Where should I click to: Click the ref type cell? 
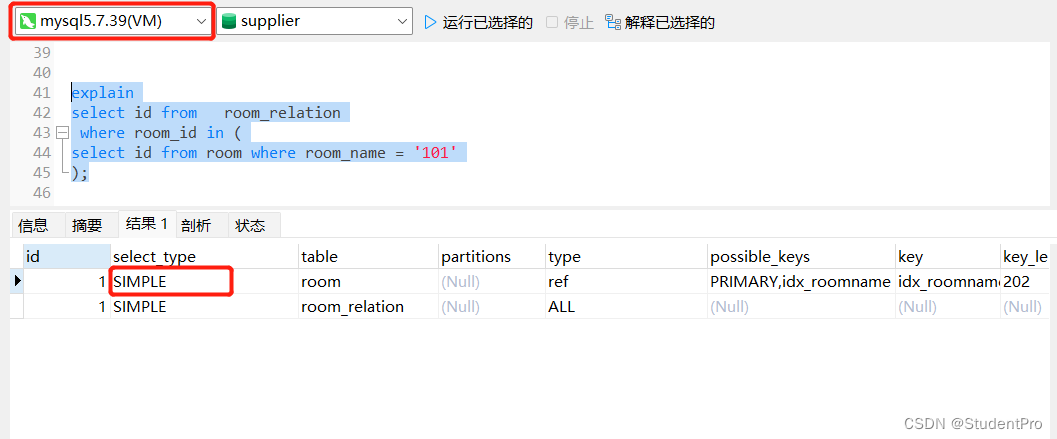[626, 282]
